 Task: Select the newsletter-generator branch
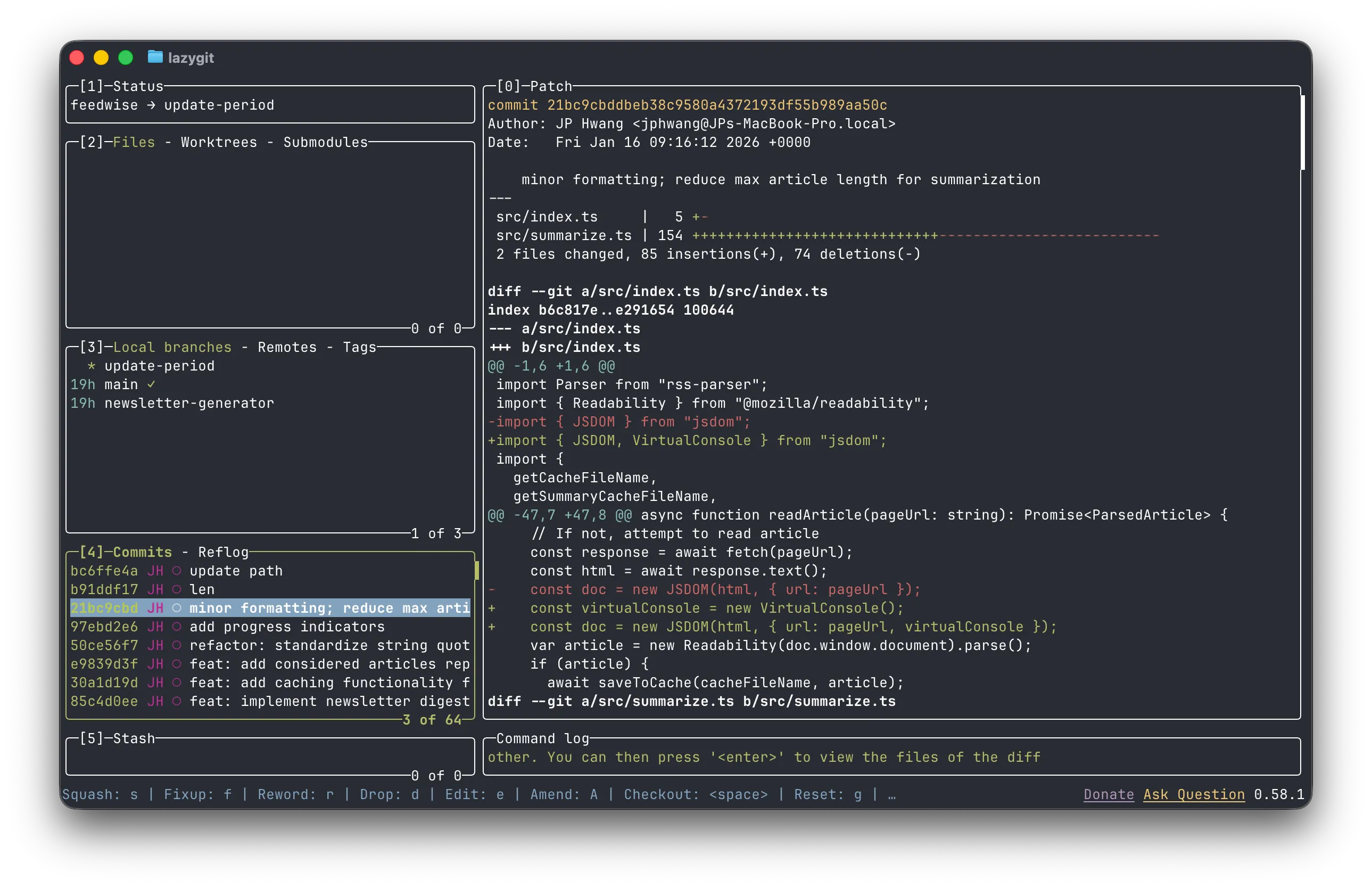tap(189, 404)
